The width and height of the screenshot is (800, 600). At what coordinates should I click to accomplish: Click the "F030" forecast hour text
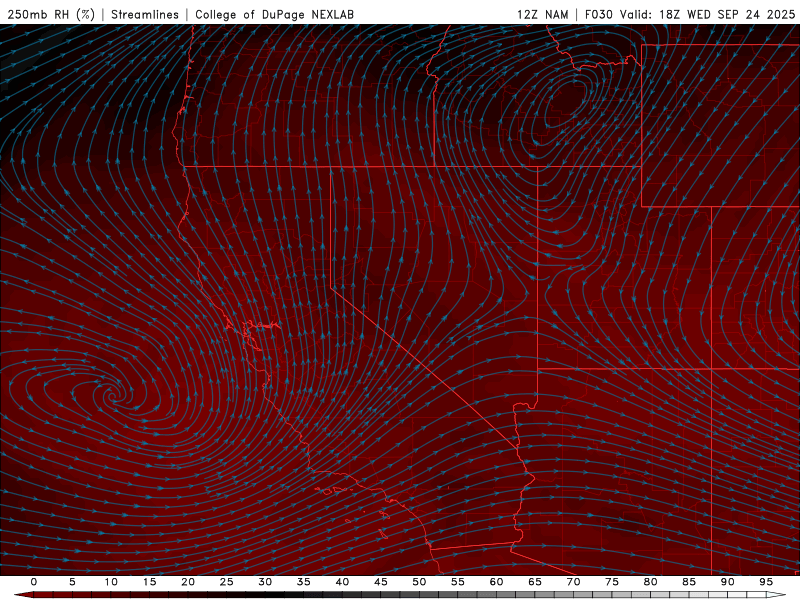tap(598, 14)
